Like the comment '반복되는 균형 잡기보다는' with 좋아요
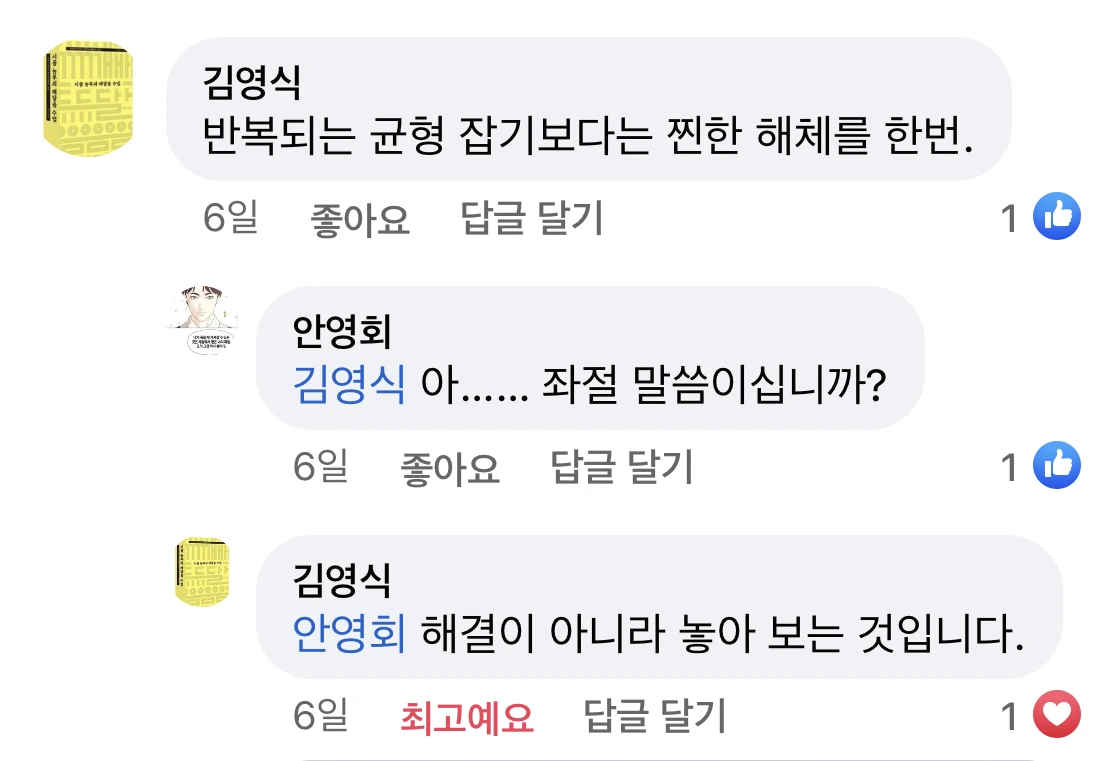Image resolution: width=1117 pixels, height=761 pixels. (360, 219)
